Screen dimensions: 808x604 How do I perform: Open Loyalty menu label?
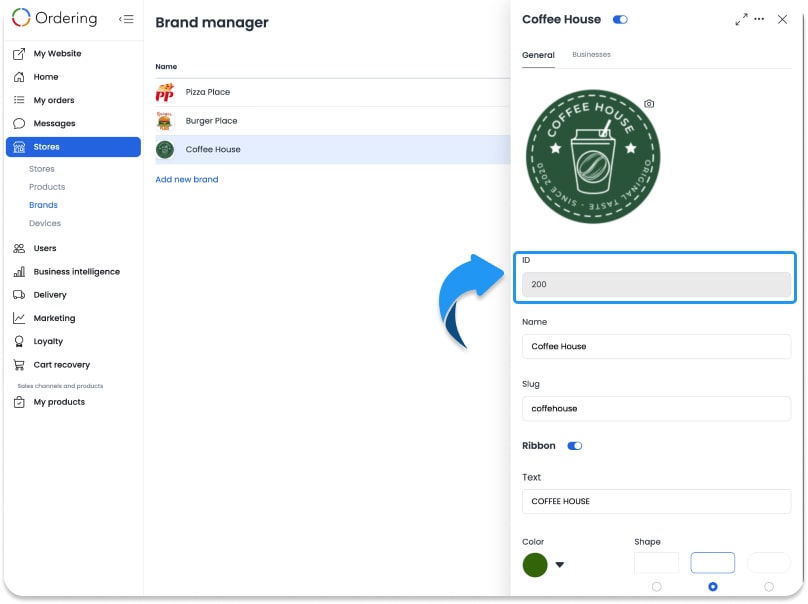click(x=48, y=341)
